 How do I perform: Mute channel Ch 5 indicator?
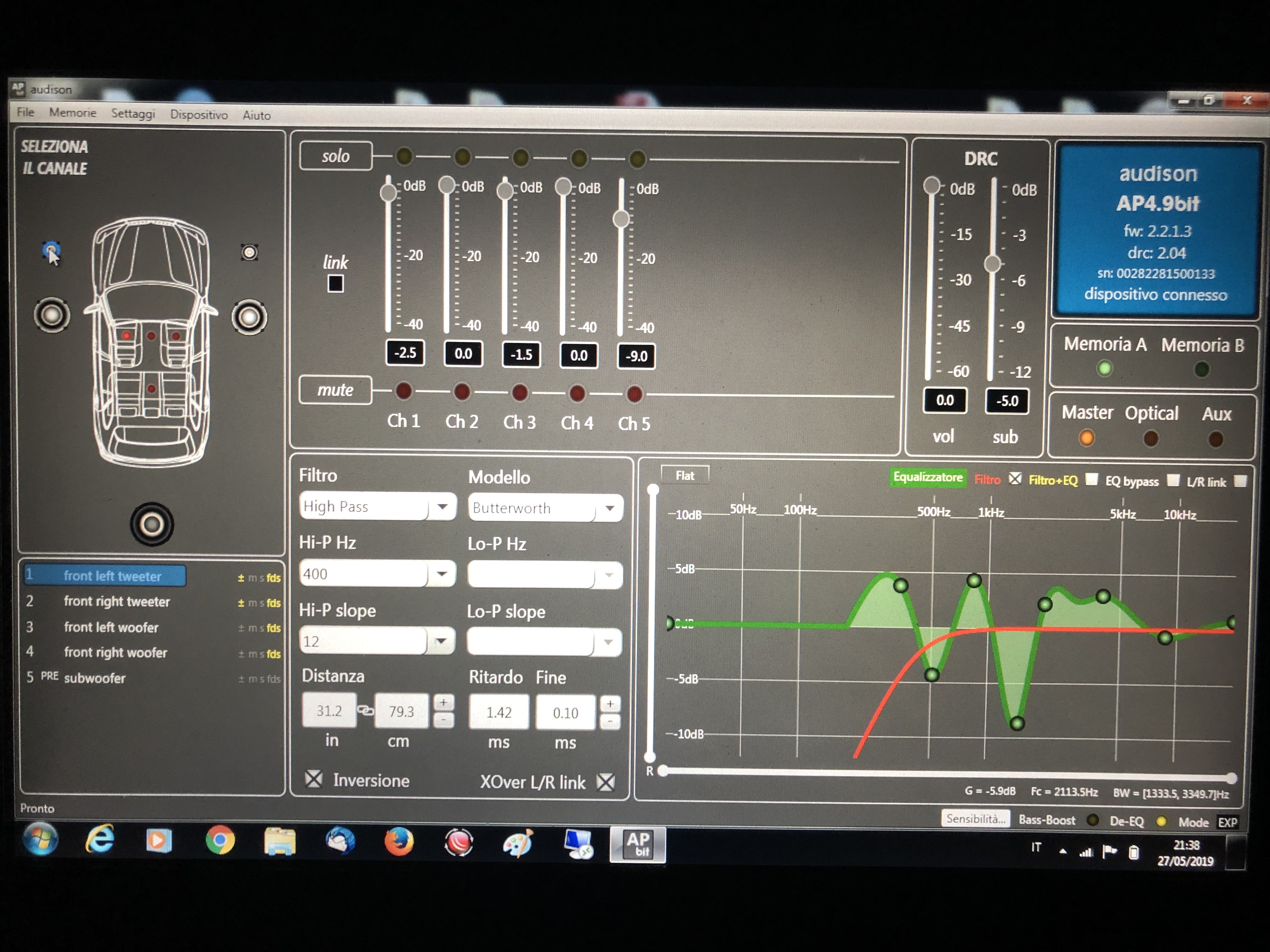634,394
